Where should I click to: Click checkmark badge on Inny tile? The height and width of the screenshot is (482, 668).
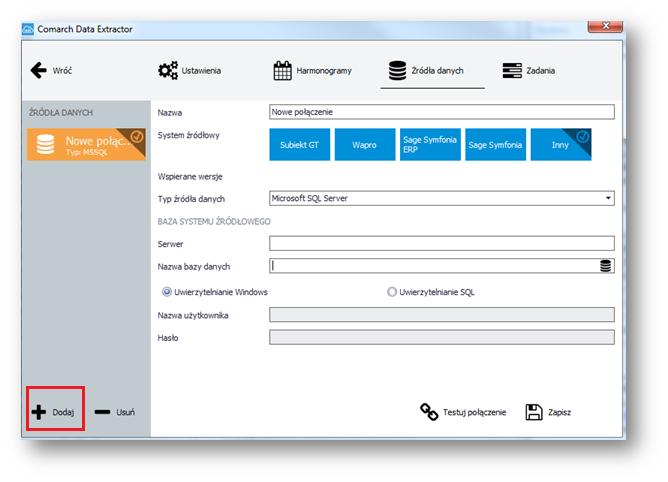[x=583, y=136]
